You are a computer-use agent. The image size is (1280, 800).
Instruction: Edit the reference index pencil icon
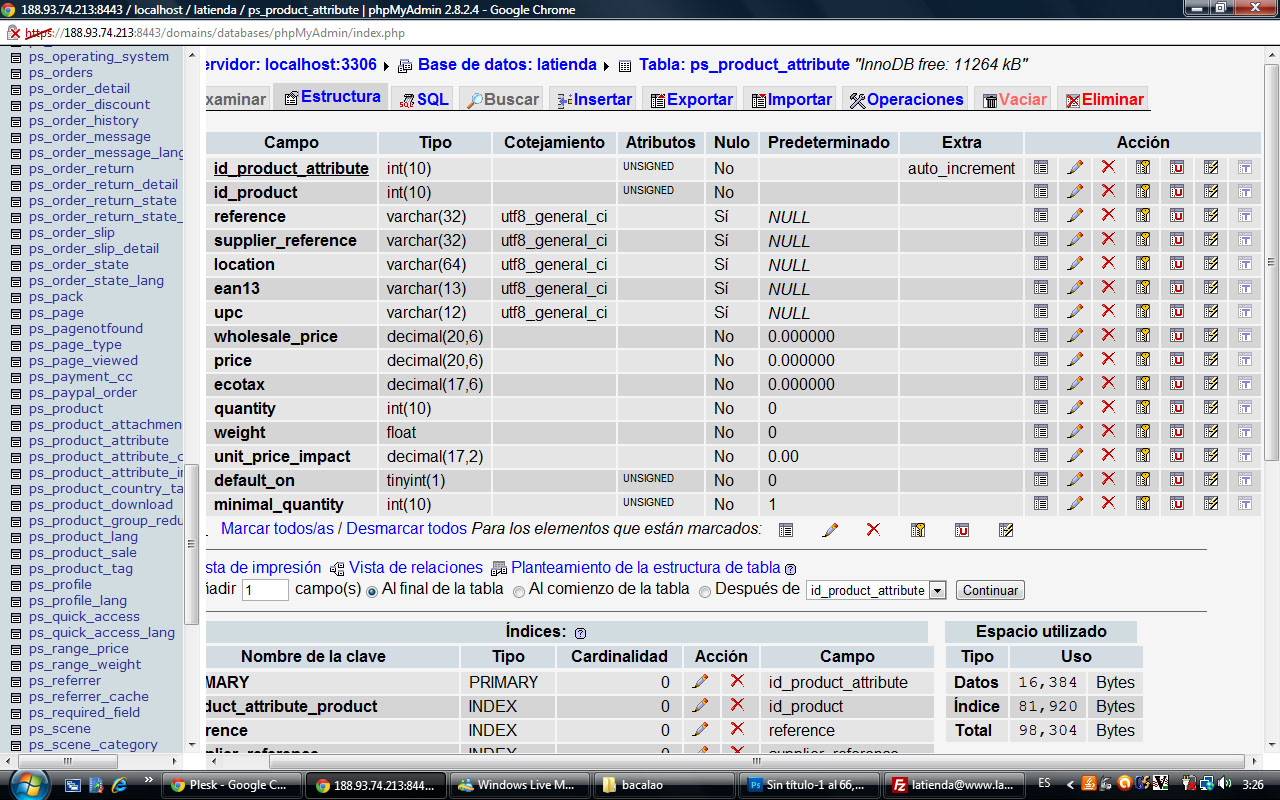point(700,729)
